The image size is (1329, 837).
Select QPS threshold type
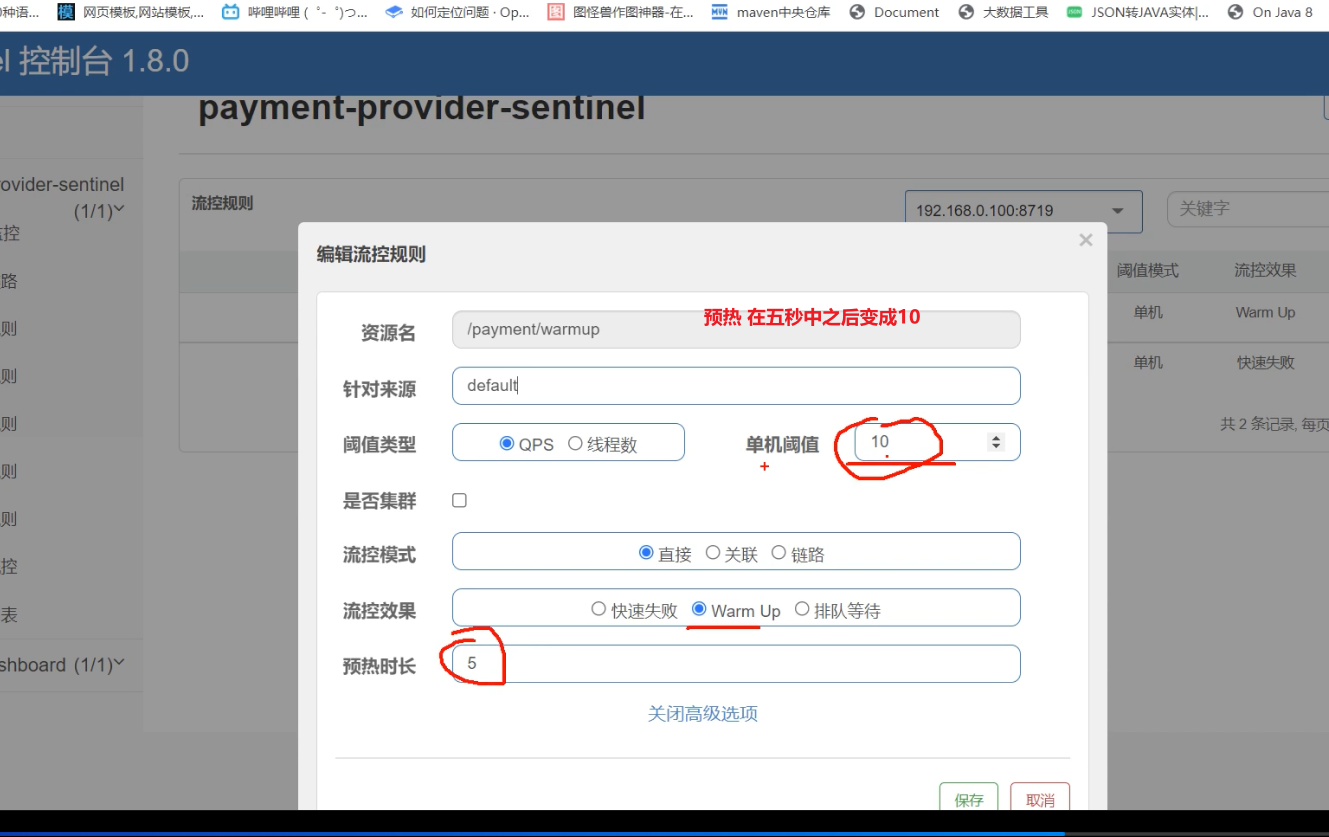point(507,443)
